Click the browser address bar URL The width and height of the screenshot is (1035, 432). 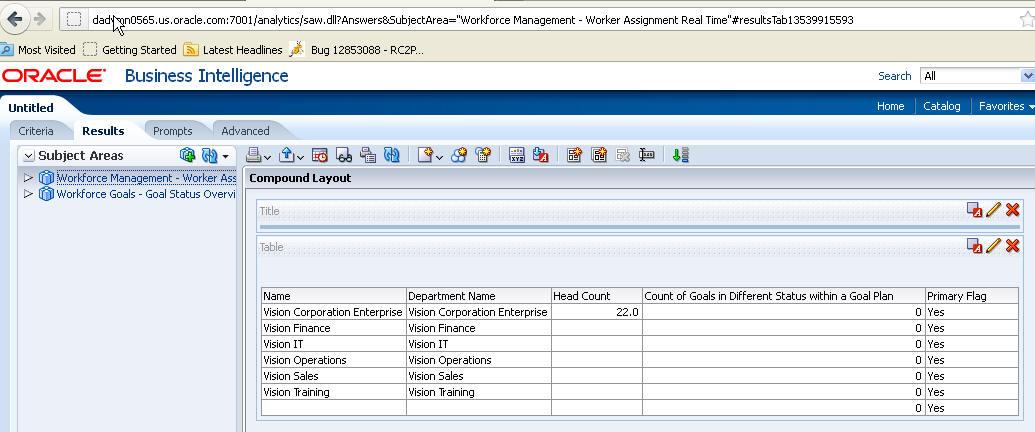tap(473, 20)
